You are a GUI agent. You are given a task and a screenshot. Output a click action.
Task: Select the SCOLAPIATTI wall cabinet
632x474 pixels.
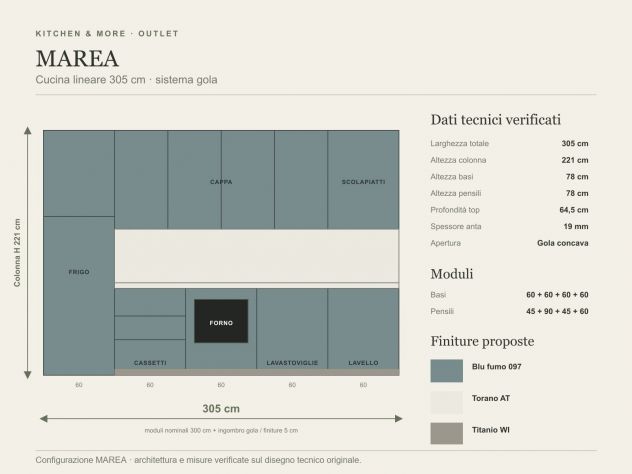pos(364,180)
